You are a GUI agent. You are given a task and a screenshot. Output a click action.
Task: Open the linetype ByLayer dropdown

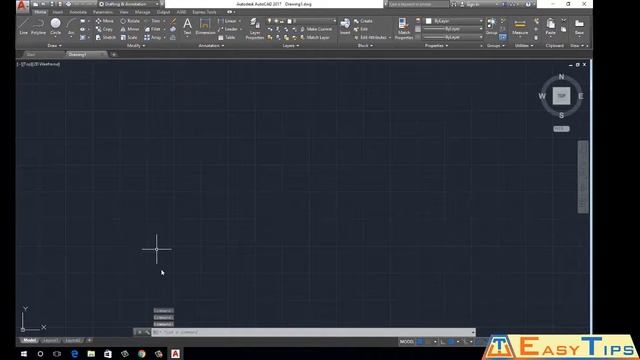click(x=454, y=37)
